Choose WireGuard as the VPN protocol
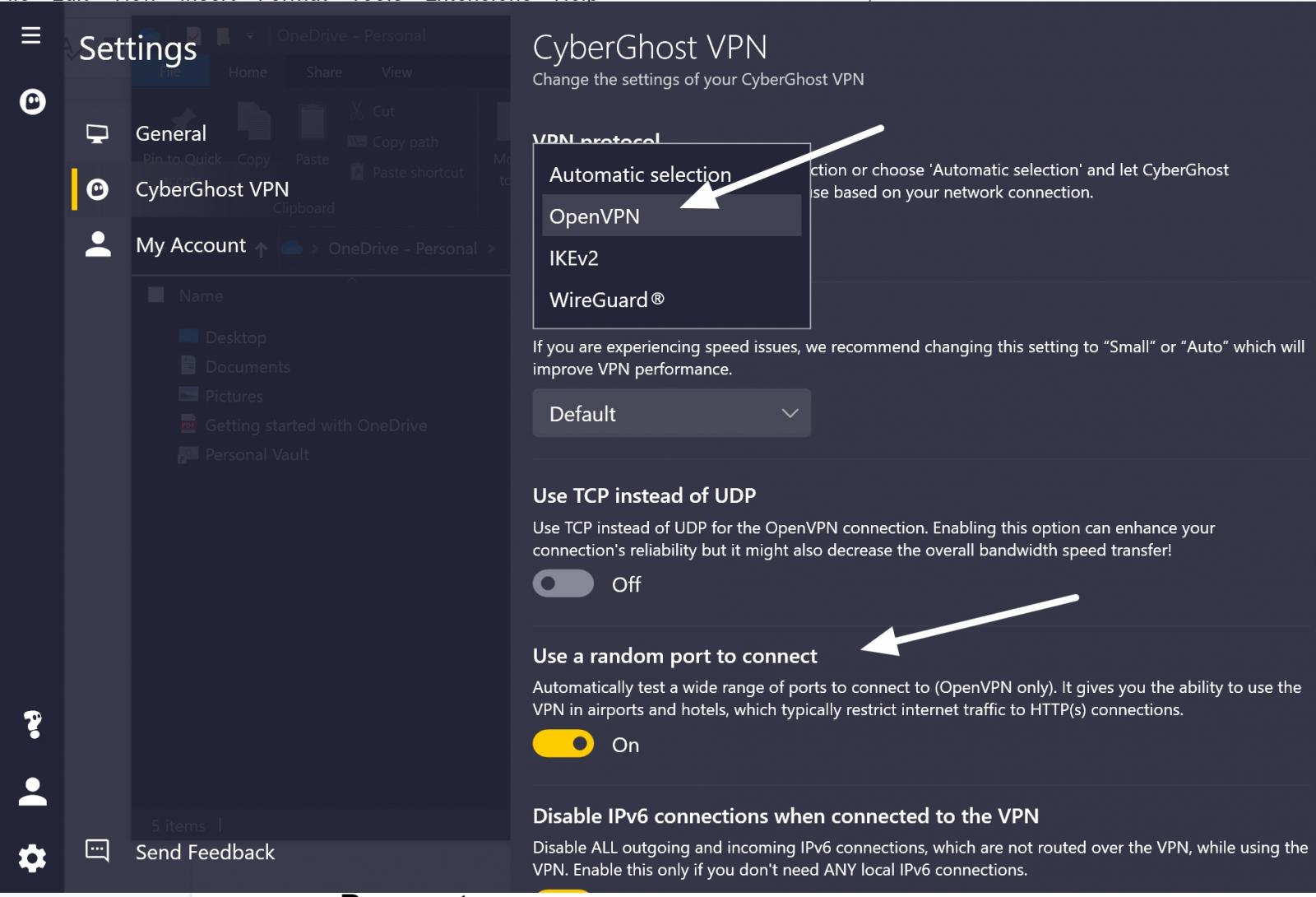The image size is (1316, 897). coord(606,299)
